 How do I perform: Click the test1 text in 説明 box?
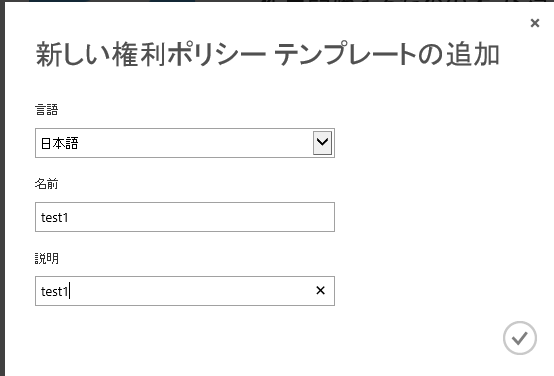(54, 291)
